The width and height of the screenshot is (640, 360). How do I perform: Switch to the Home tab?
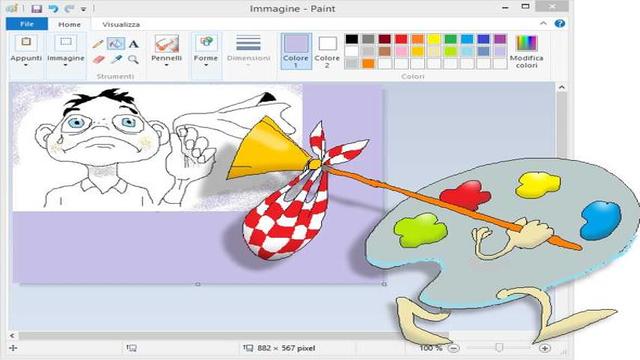[69, 24]
